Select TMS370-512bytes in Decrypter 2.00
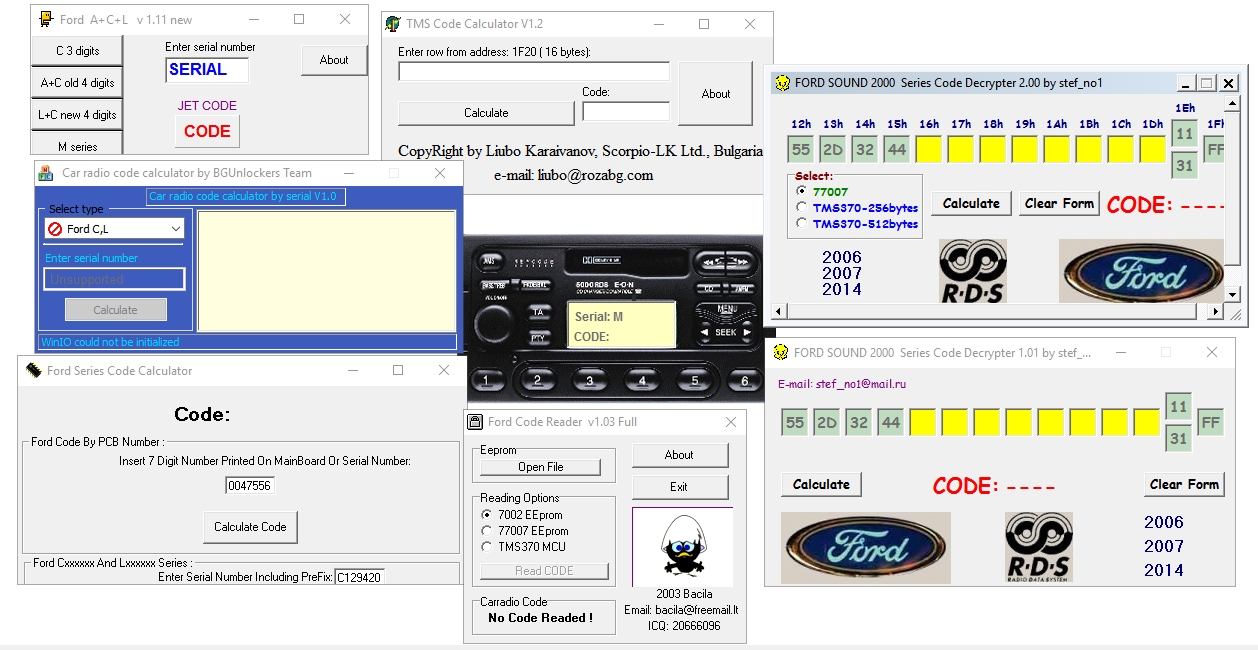 801,224
